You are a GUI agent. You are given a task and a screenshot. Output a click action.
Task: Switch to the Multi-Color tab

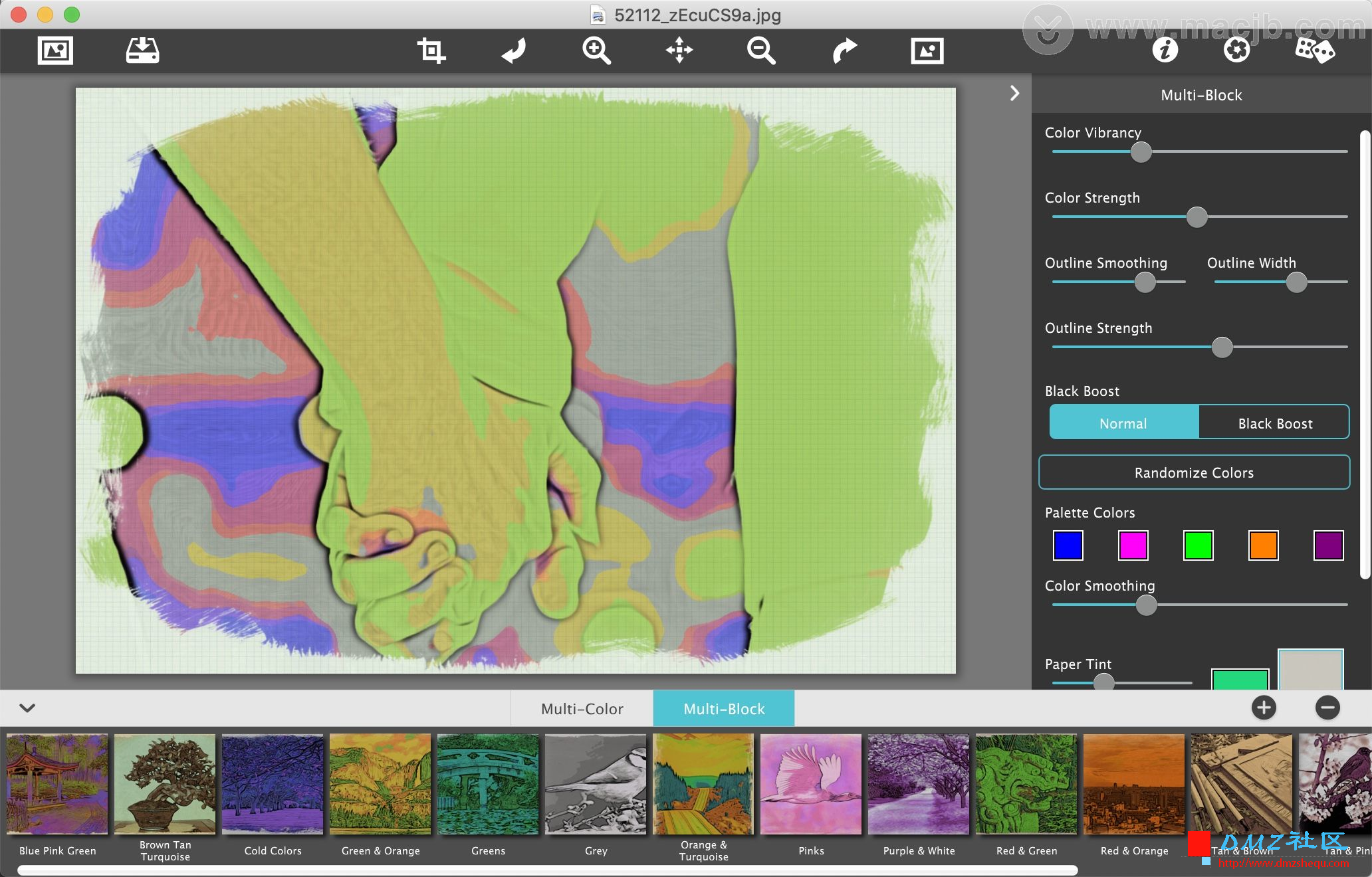pos(582,709)
